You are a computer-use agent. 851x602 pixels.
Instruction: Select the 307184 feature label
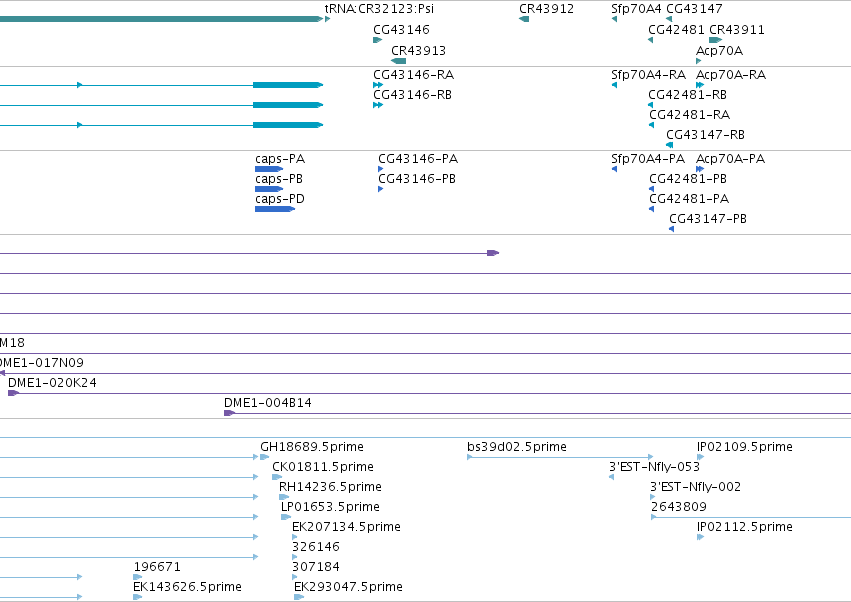pyautogui.click(x=315, y=567)
